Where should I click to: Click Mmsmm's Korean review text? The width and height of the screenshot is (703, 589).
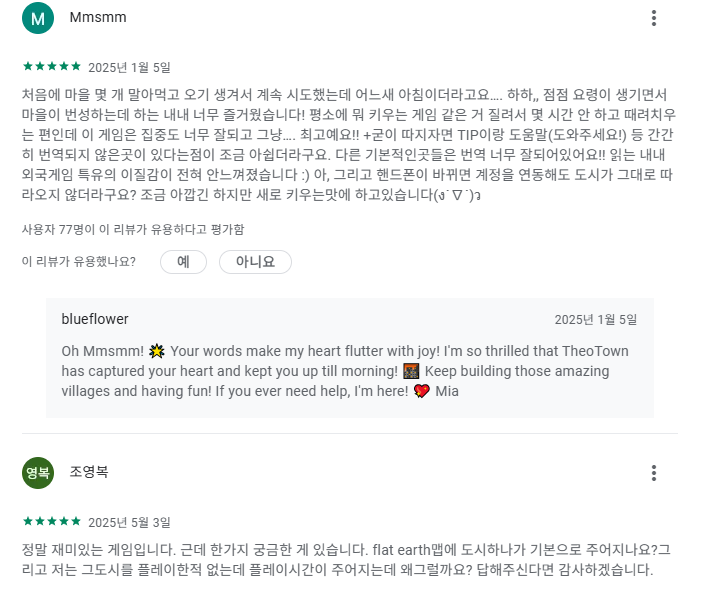tap(349, 144)
